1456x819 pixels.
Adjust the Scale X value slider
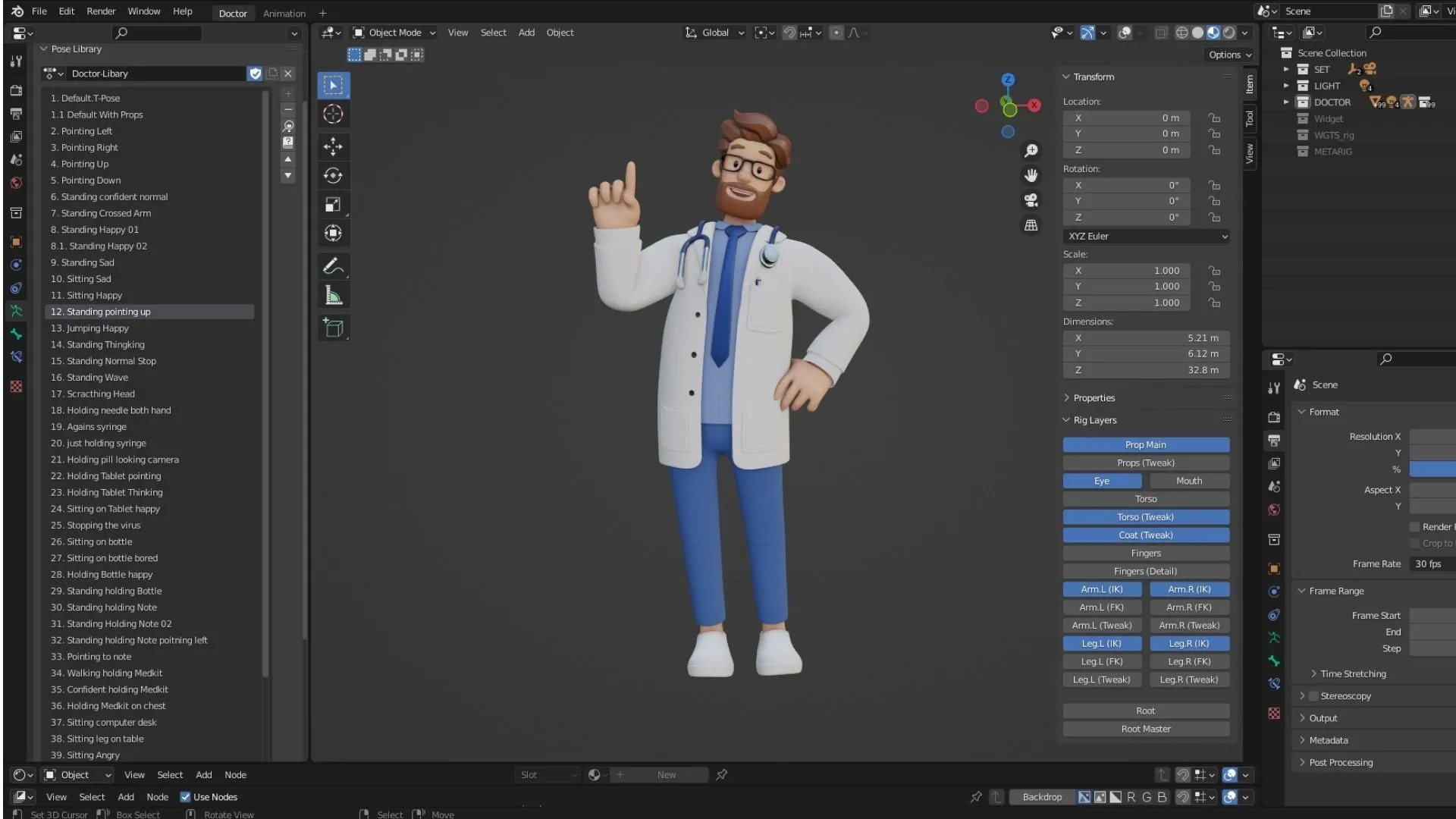pyautogui.click(x=1125, y=271)
